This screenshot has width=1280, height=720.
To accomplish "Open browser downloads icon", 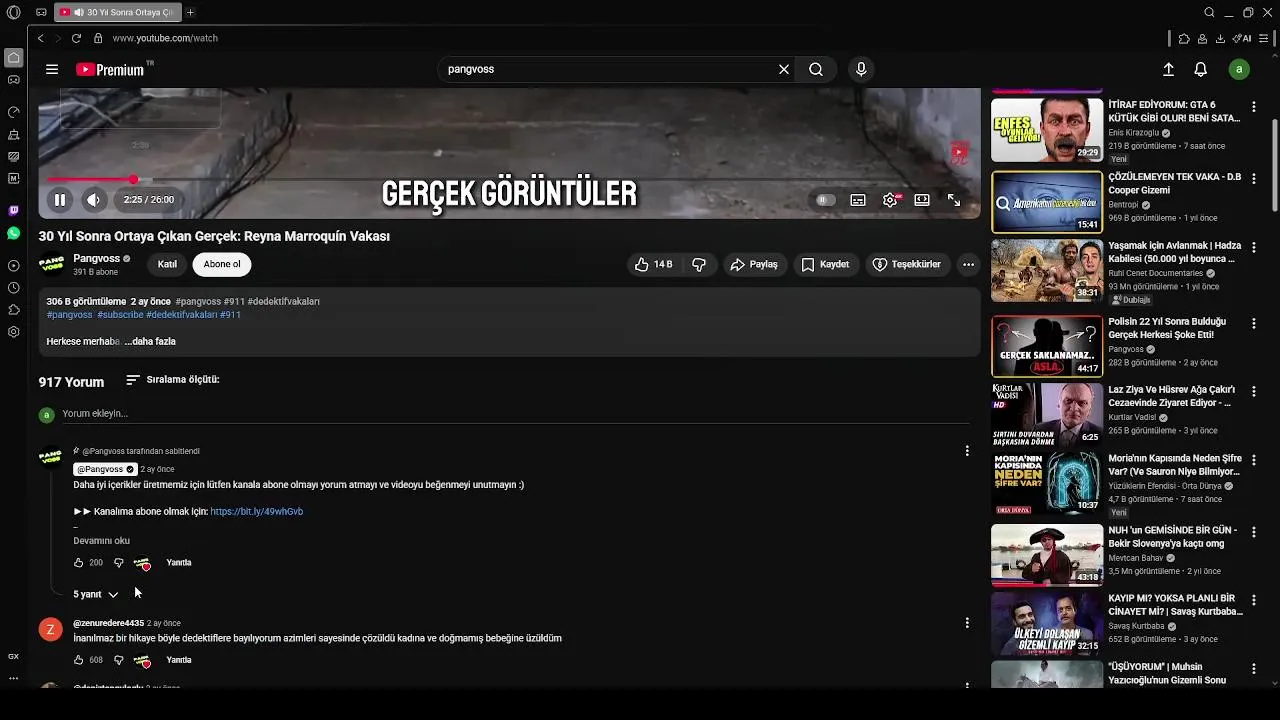I will pyautogui.click(x=1220, y=38).
